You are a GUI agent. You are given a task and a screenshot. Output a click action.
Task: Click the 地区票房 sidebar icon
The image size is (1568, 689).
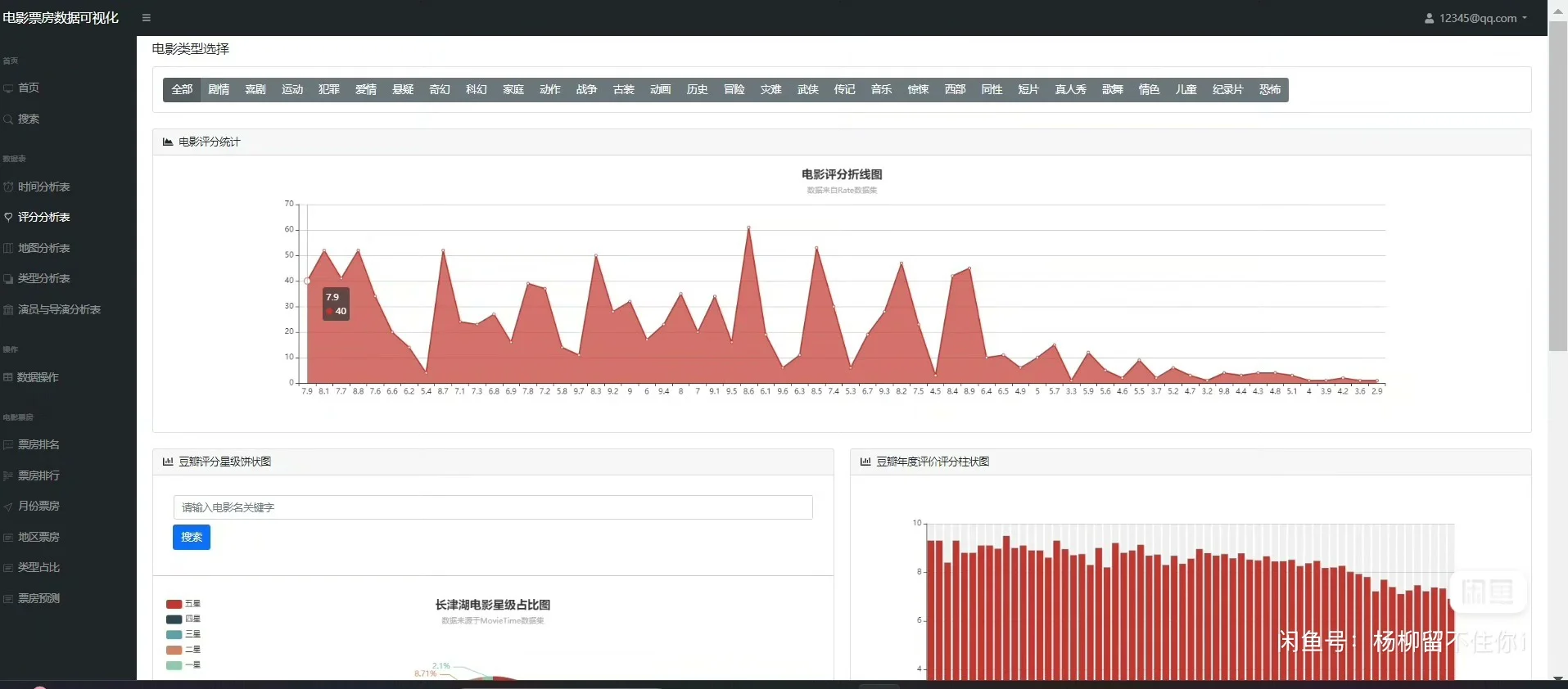pos(8,537)
